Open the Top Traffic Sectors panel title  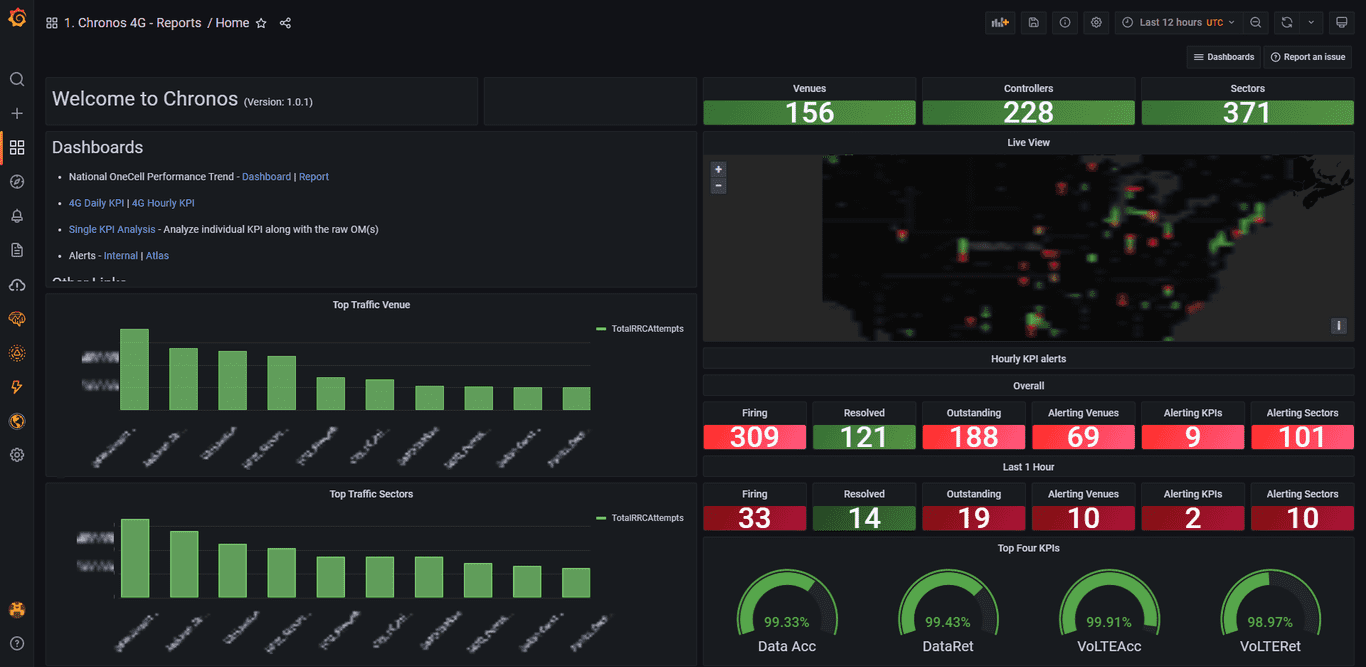point(371,494)
